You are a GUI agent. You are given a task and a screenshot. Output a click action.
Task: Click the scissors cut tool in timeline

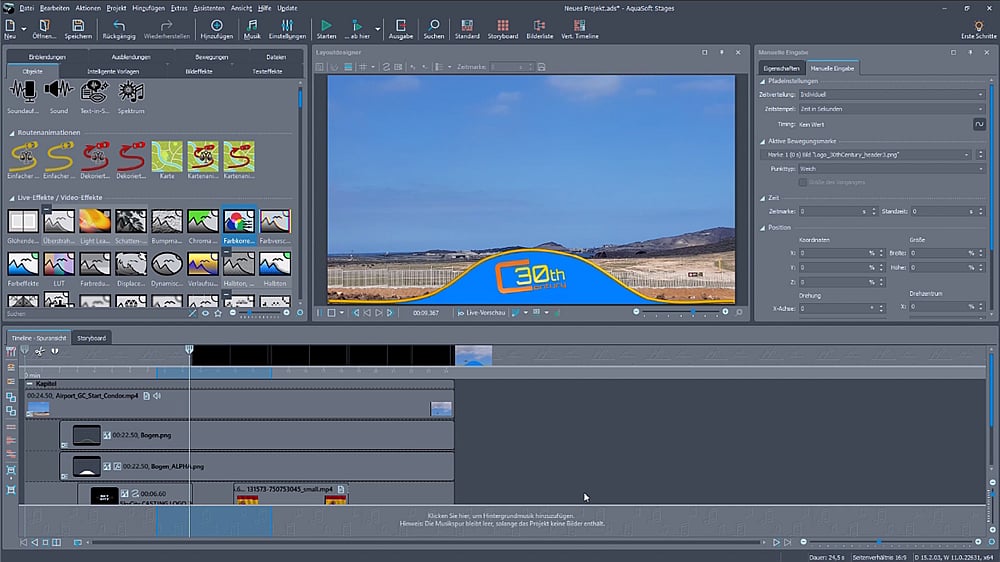coord(39,351)
